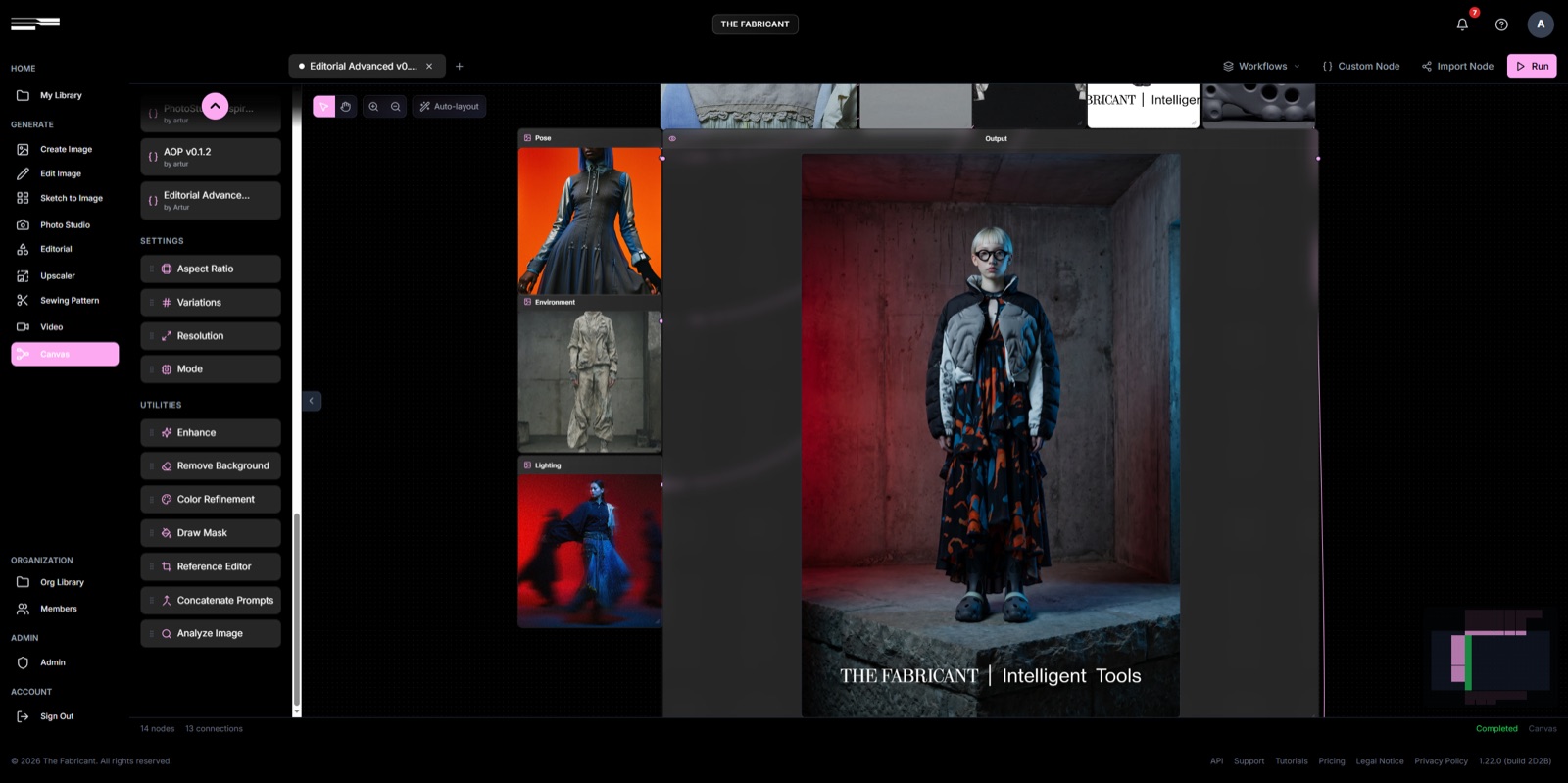Add the Aspect Ratio setting node
This screenshot has height=783, width=1568.
211,269
